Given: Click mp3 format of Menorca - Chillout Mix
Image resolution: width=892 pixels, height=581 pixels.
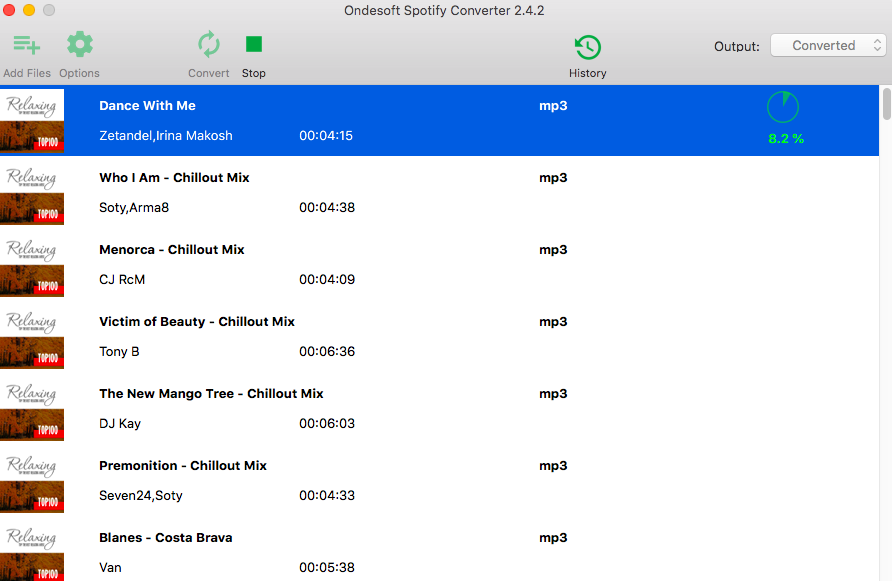Looking at the screenshot, I should tap(553, 250).
